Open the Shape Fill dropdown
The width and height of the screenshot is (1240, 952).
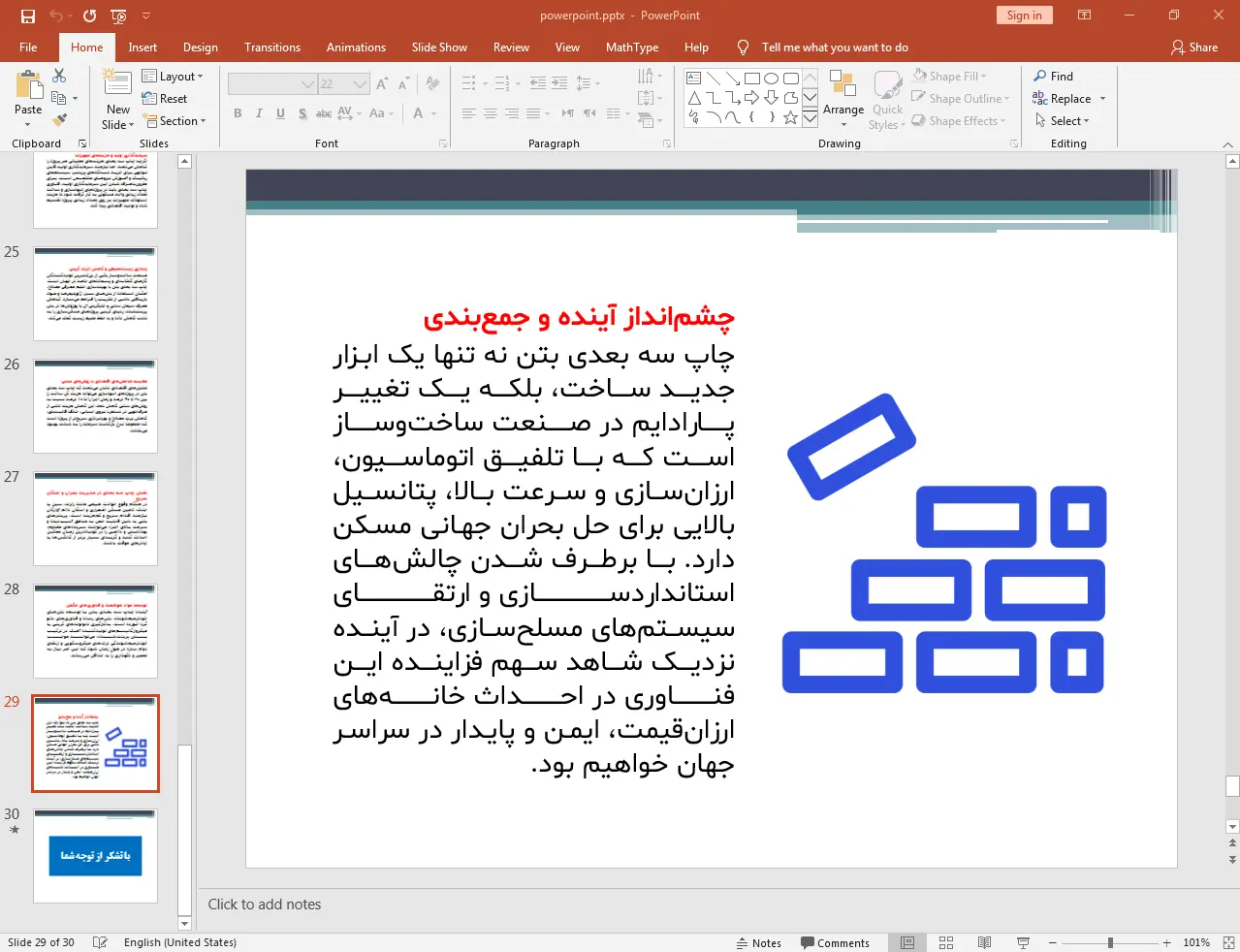coord(950,76)
